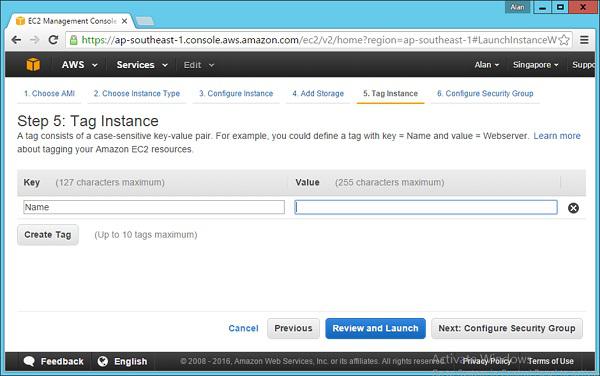Bookmark this page with star icon

point(564,40)
